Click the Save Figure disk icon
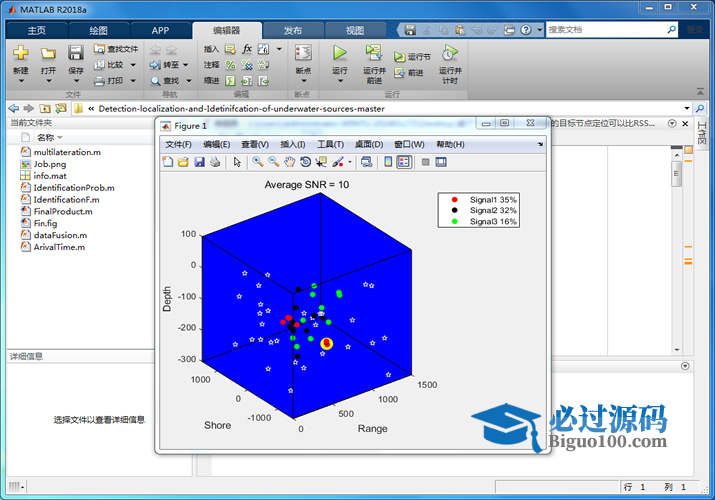This screenshot has width=715, height=500. [x=199, y=162]
